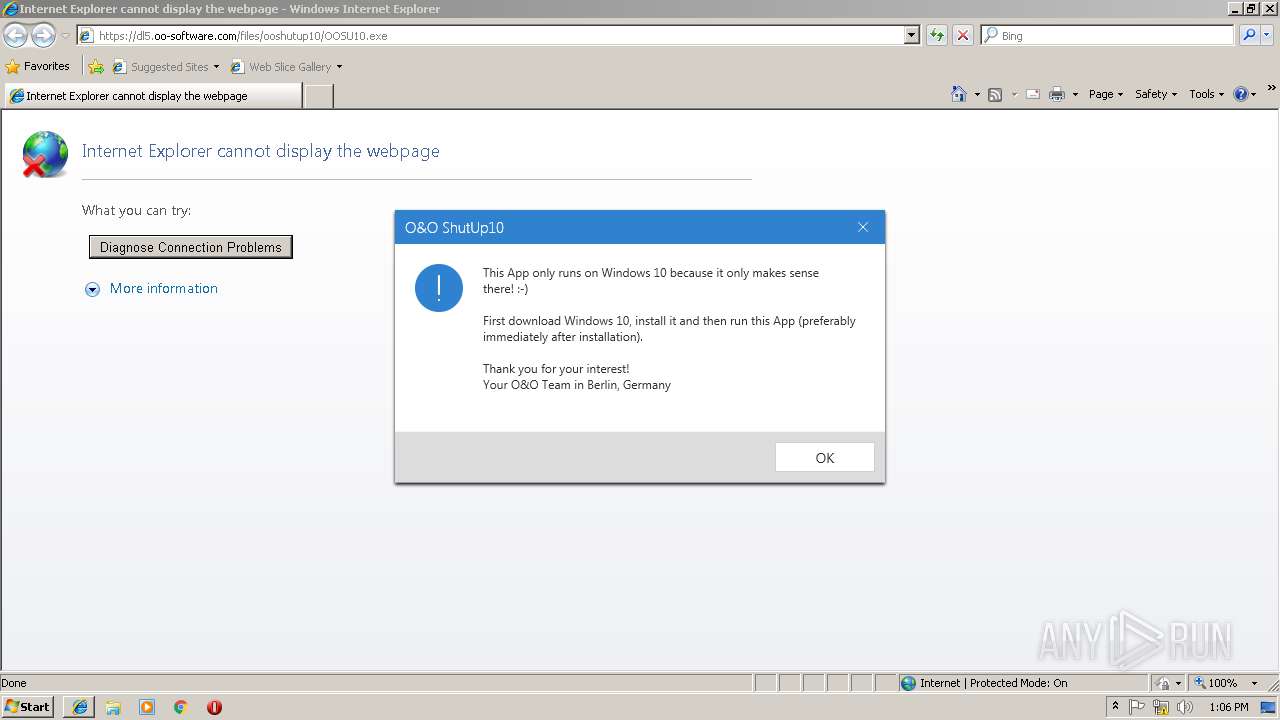The width and height of the screenshot is (1280, 720).
Task: Open Windows Media Player taskbar icon
Action: point(147,707)
